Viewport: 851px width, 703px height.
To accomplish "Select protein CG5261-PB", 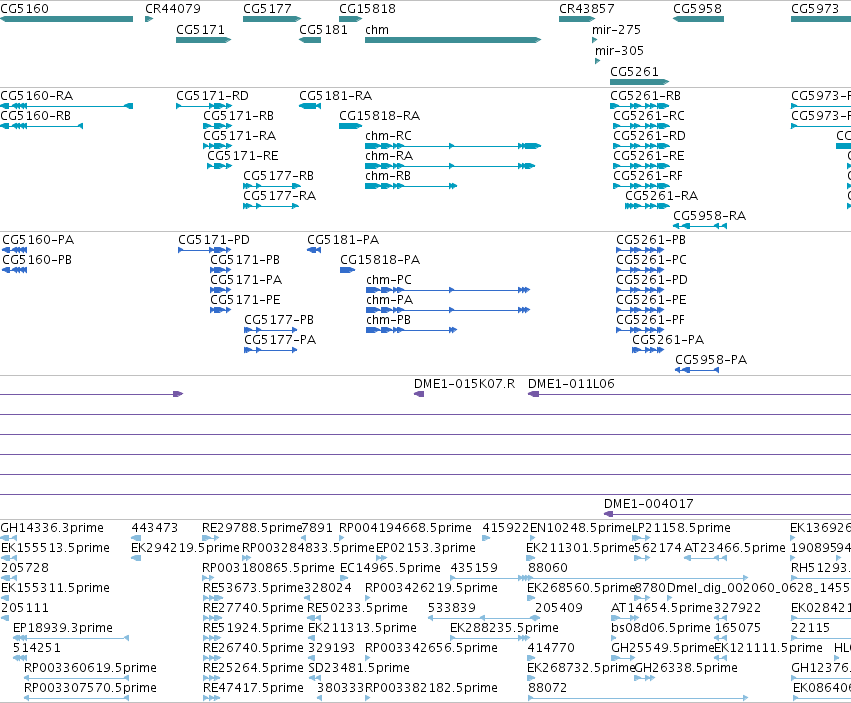I will click(651, 240).
